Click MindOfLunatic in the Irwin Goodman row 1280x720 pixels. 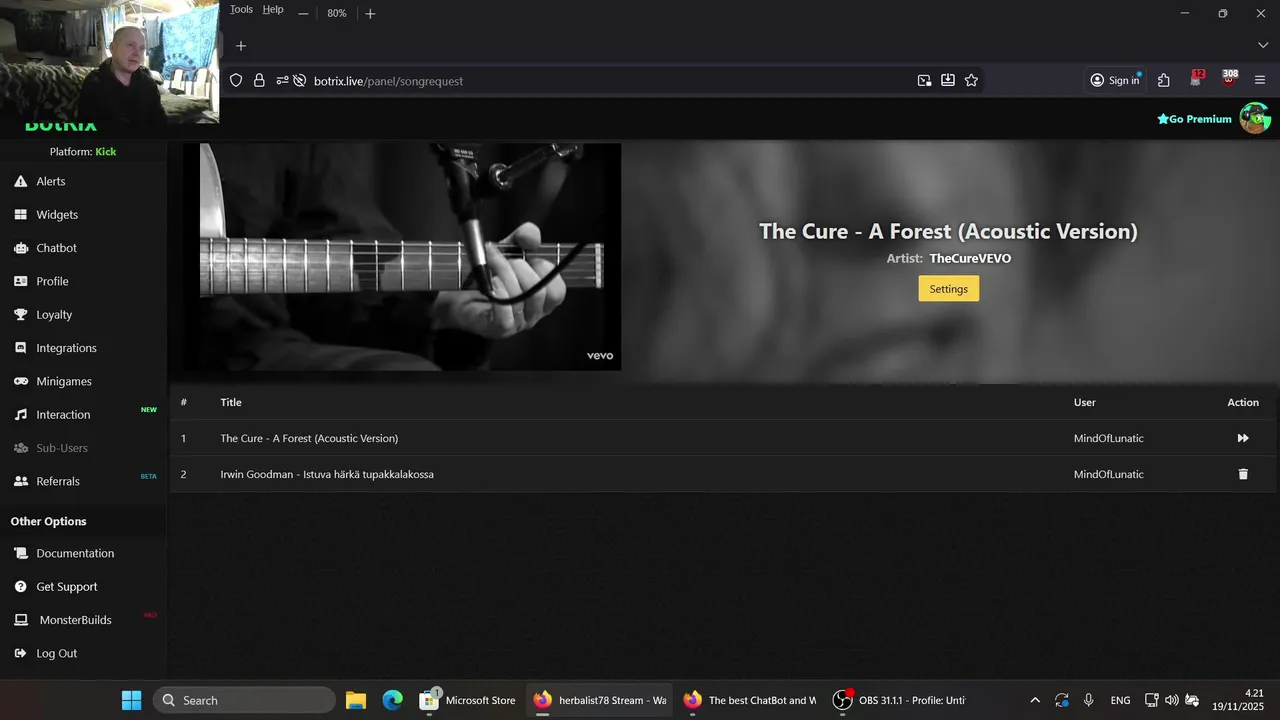click(1109, 474)
